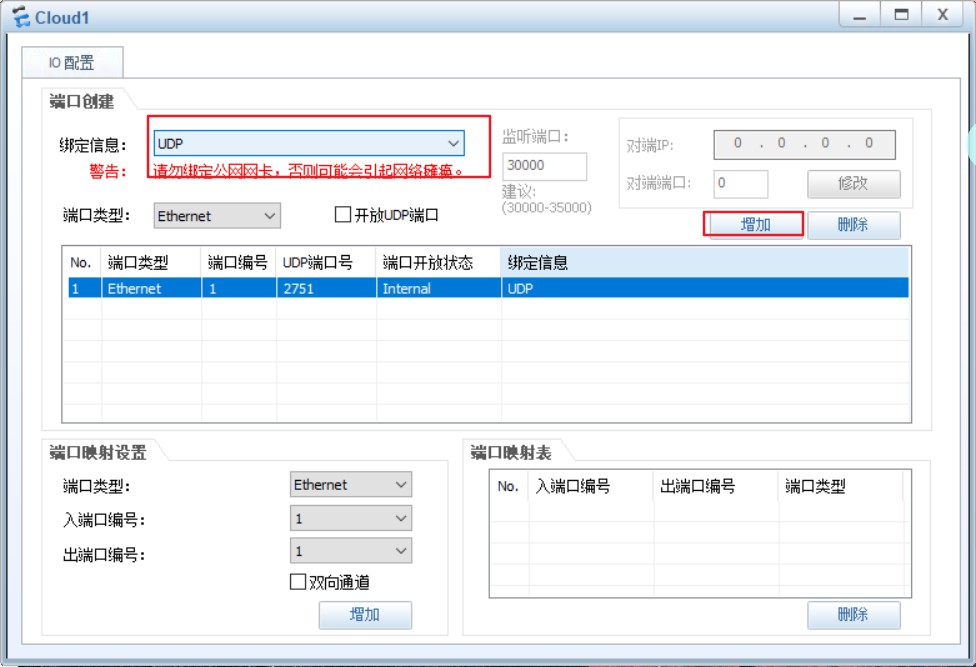The width and height of the screenshot is (976, 667).
Task: Click the 端口开放状态 column header
Action: point(438,263)
